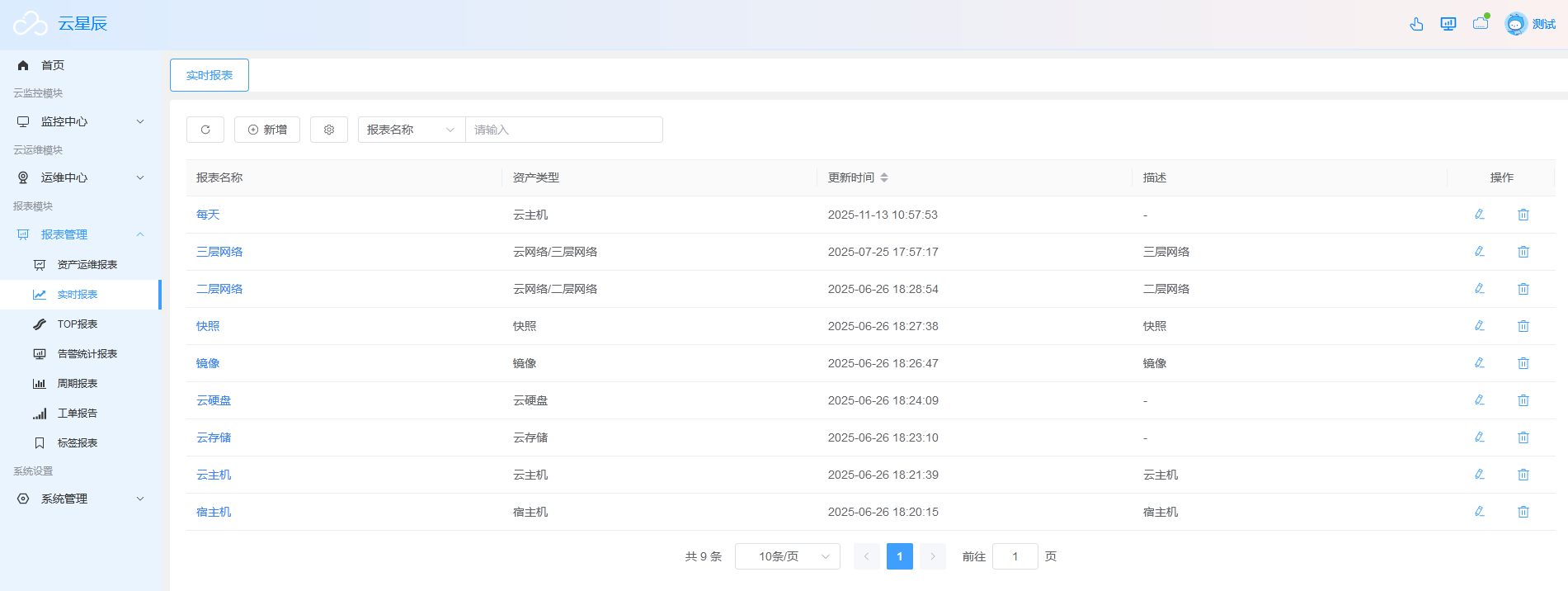The height and width of the screenshot is (591, 1568).
Task: Edit the 三层网络 report
Action: [x=1479, y=252]
